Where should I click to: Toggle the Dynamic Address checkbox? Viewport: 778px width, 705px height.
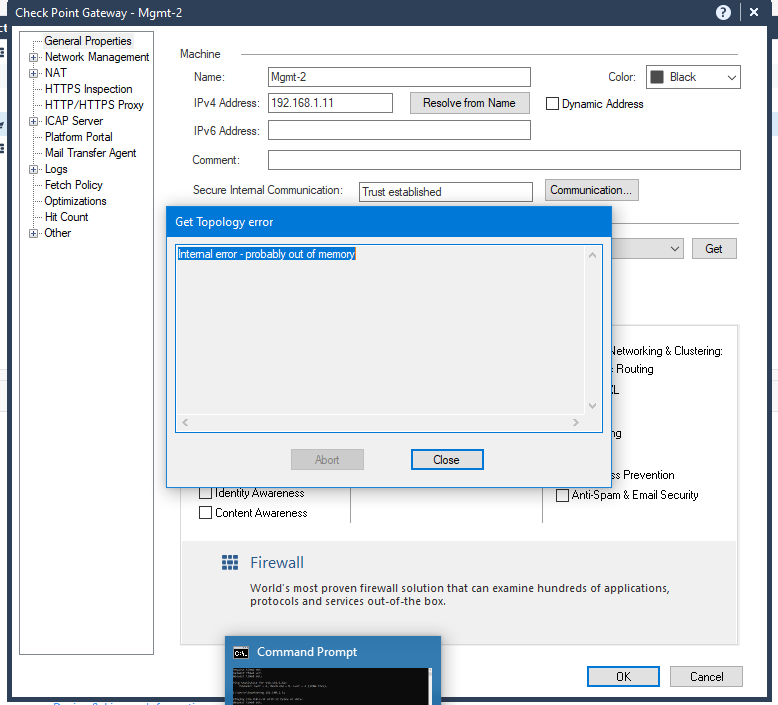[552, 104]
